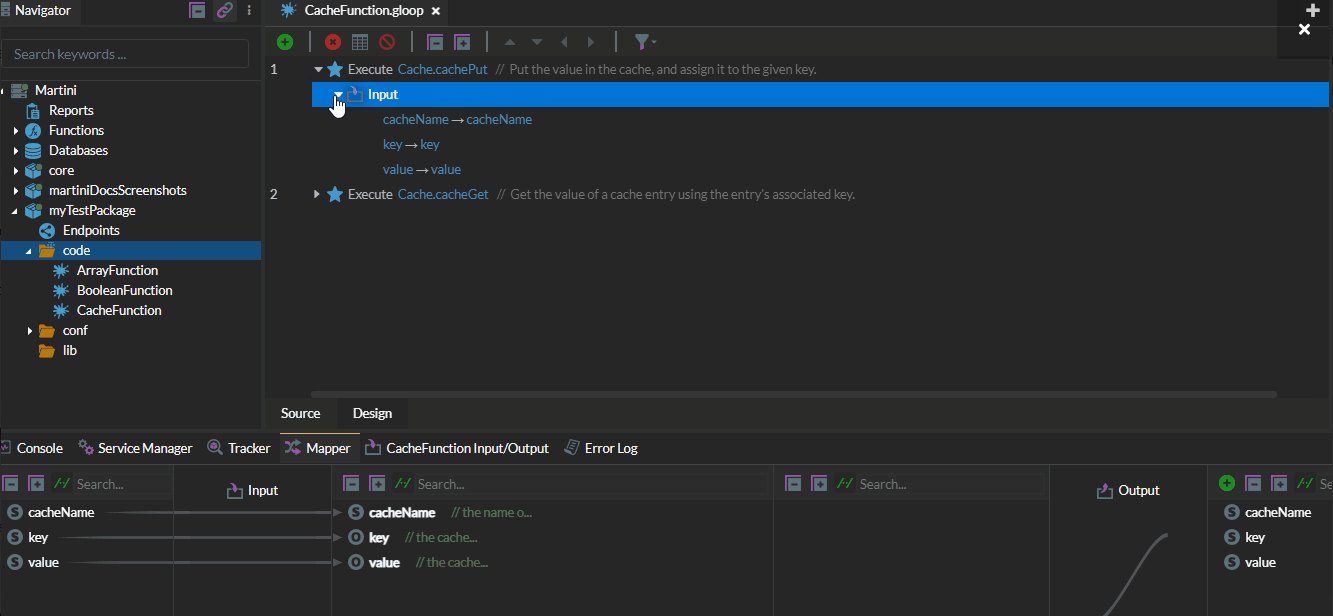Click the expand all icon in editor toolbar
Viewport: 1333px width, 616px height.
462,42
